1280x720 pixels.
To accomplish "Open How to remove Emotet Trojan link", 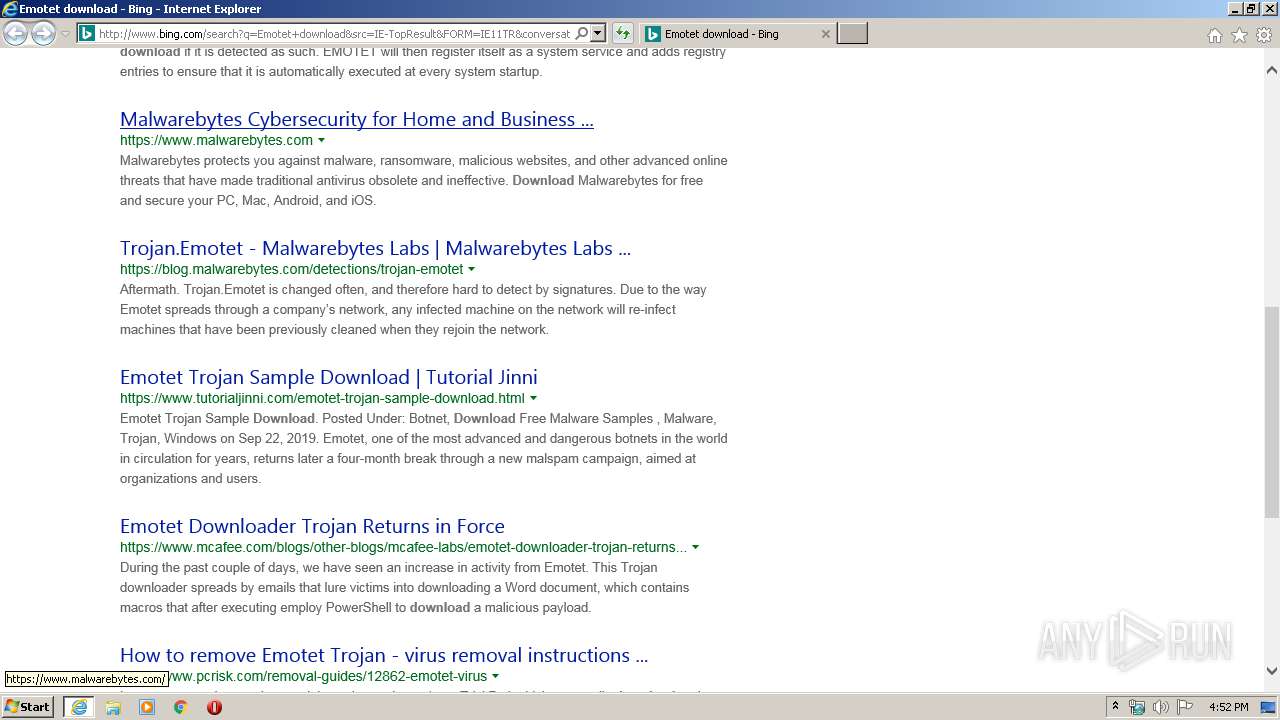I will coord(384,655).
